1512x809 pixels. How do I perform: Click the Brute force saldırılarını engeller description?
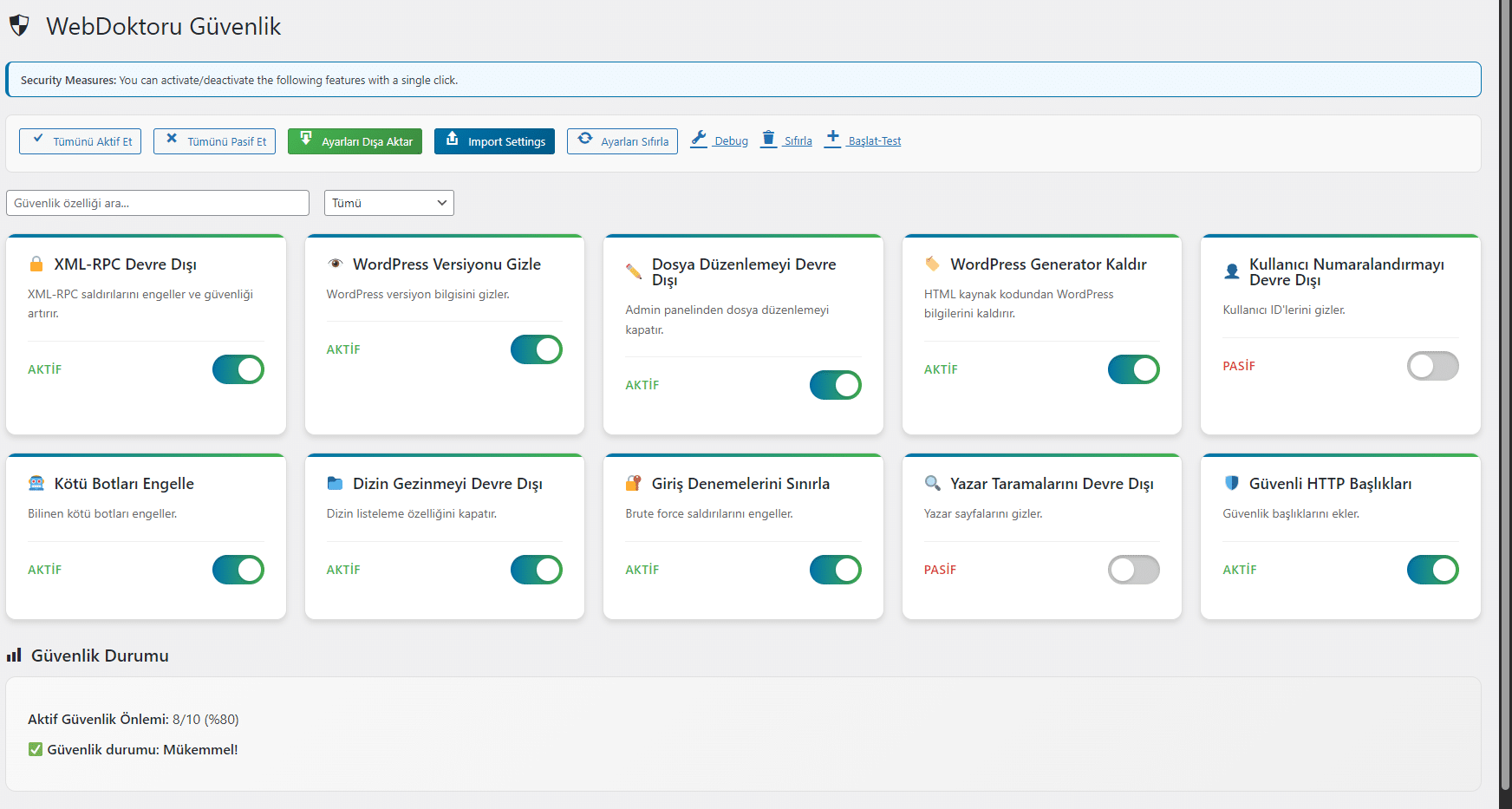coord(709,513)
